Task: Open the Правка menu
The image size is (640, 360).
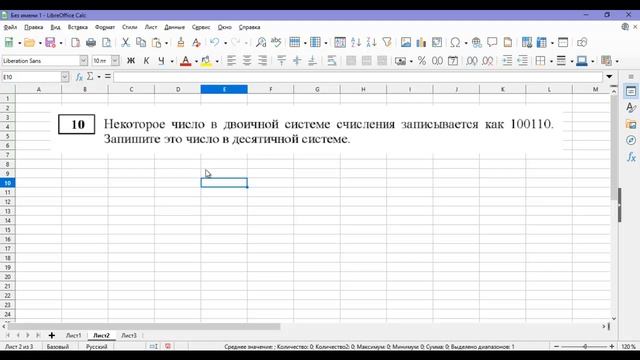Action: pos(33,27)
